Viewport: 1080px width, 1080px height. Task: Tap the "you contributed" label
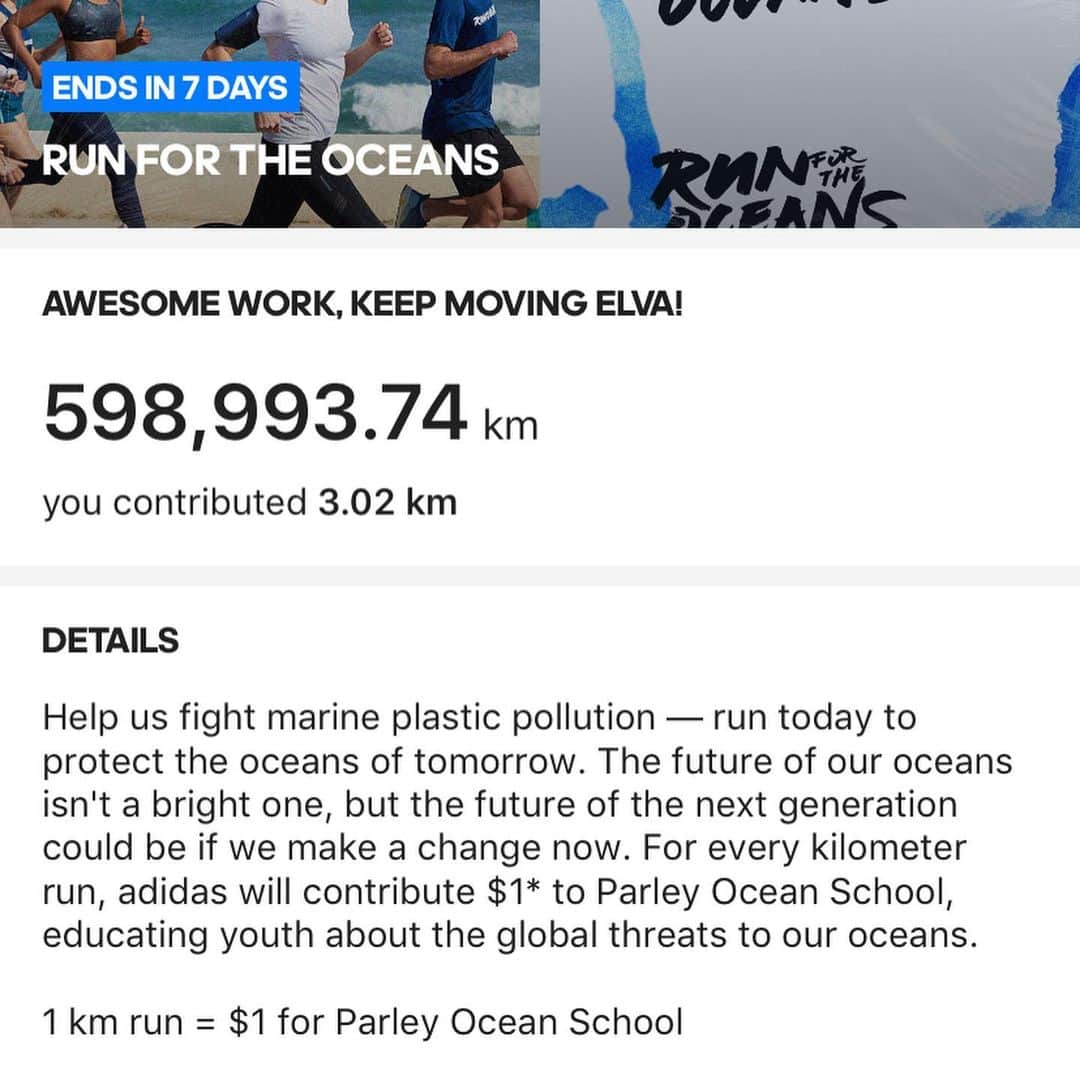click(174, 502)
